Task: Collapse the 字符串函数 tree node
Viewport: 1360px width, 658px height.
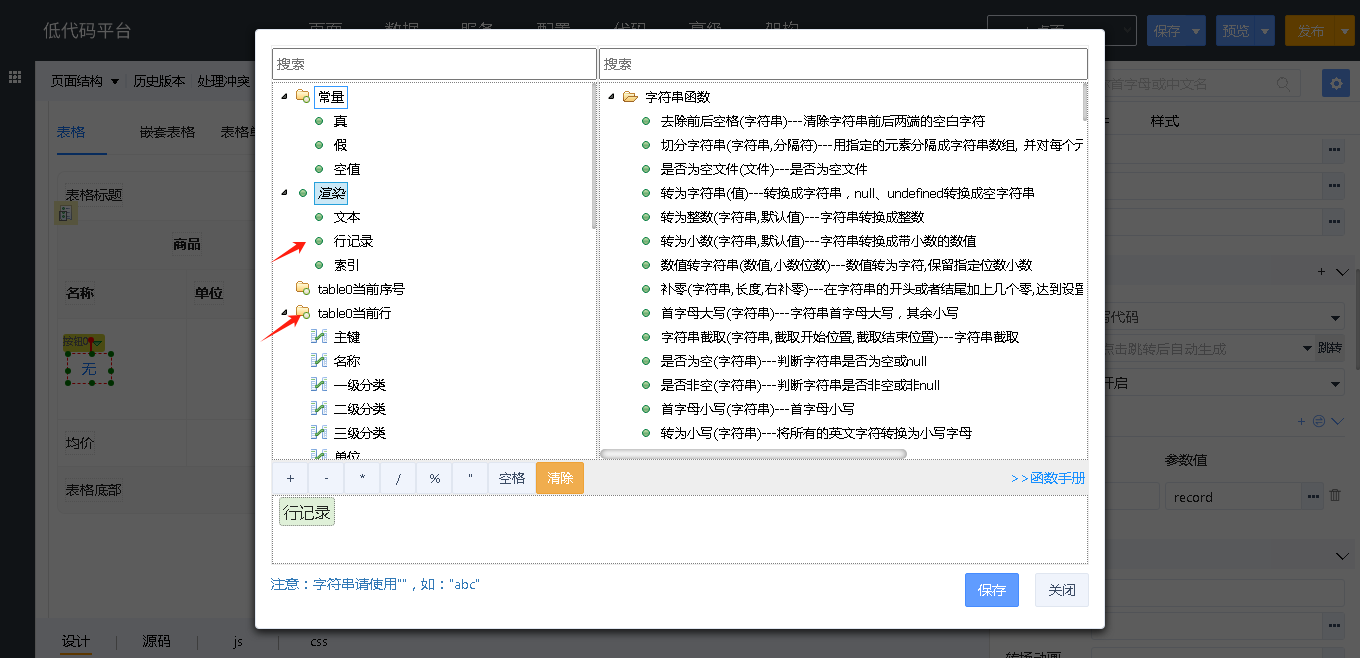Action: tap(610, 97)
